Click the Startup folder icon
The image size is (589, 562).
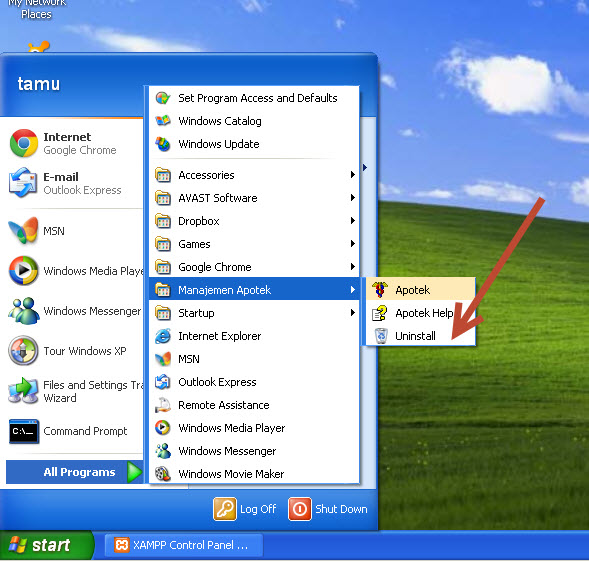coord(163,313)
